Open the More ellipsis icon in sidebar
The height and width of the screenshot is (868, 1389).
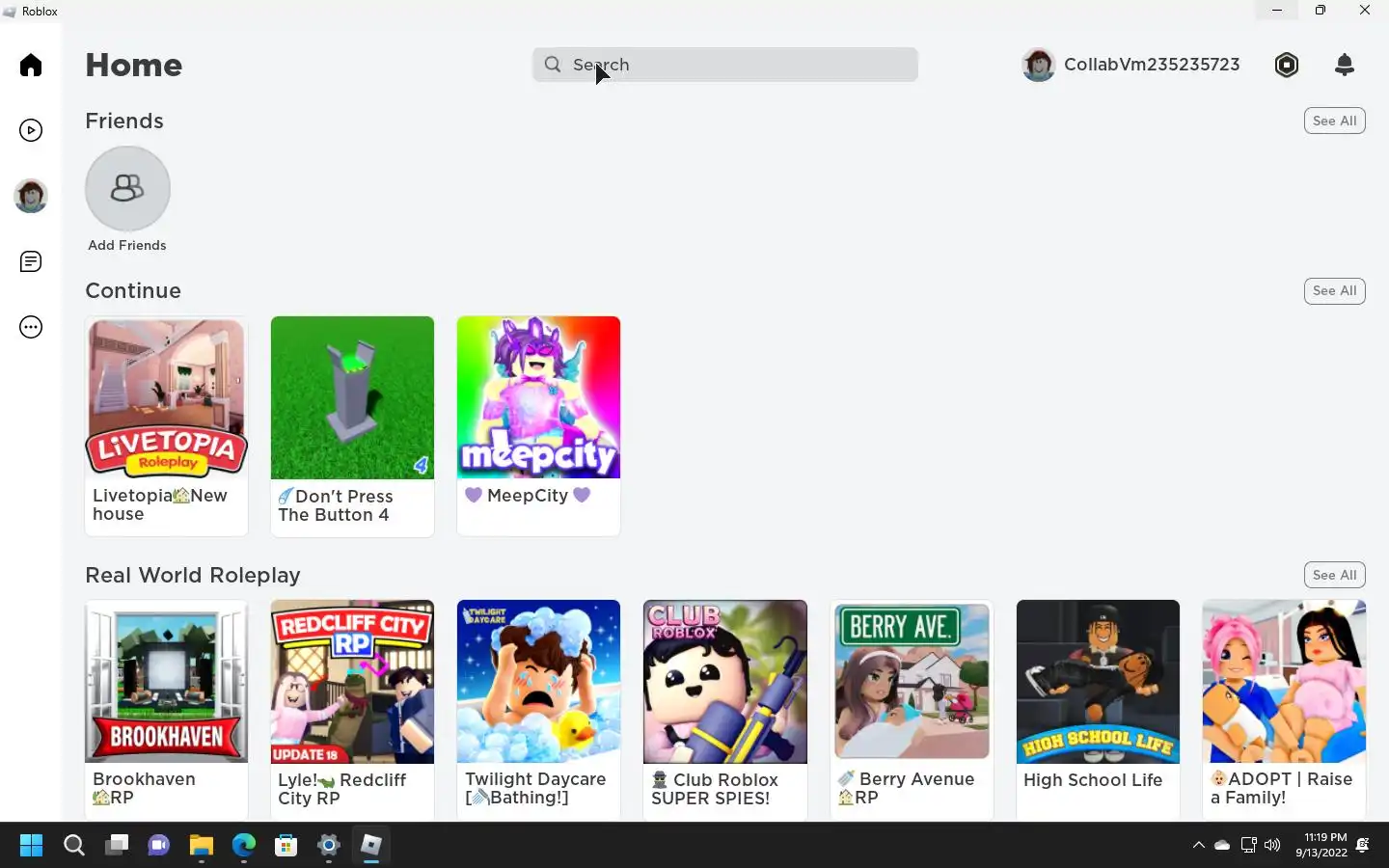click(31, 327)
